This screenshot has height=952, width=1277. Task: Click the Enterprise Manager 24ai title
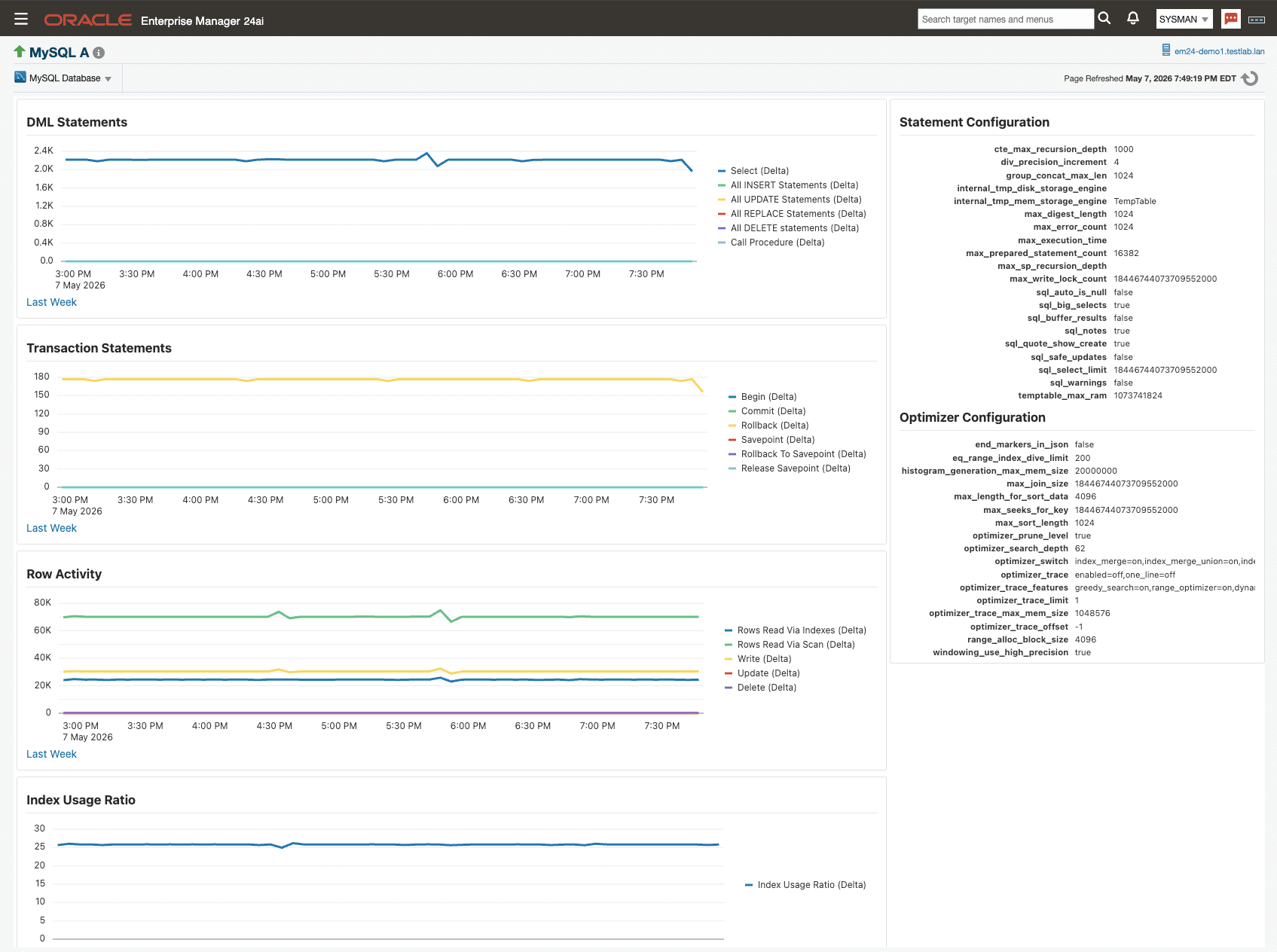point(202,21)
